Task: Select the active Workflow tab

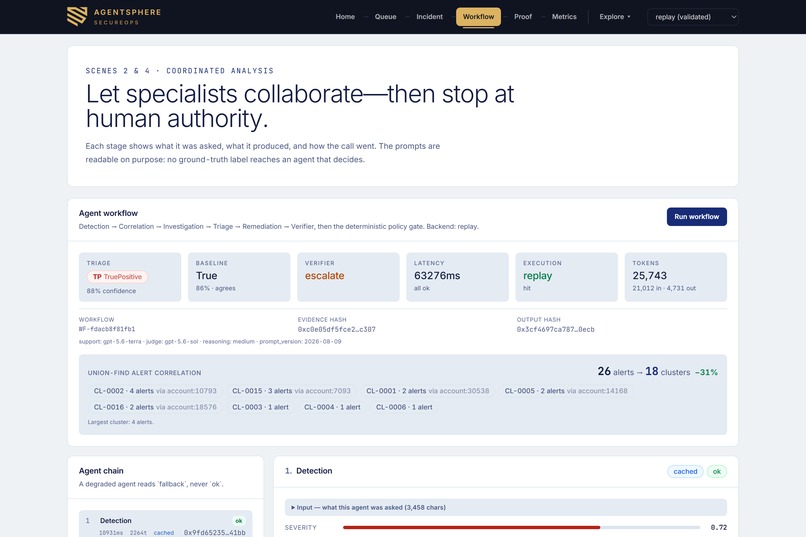Action: pos(478,17)
